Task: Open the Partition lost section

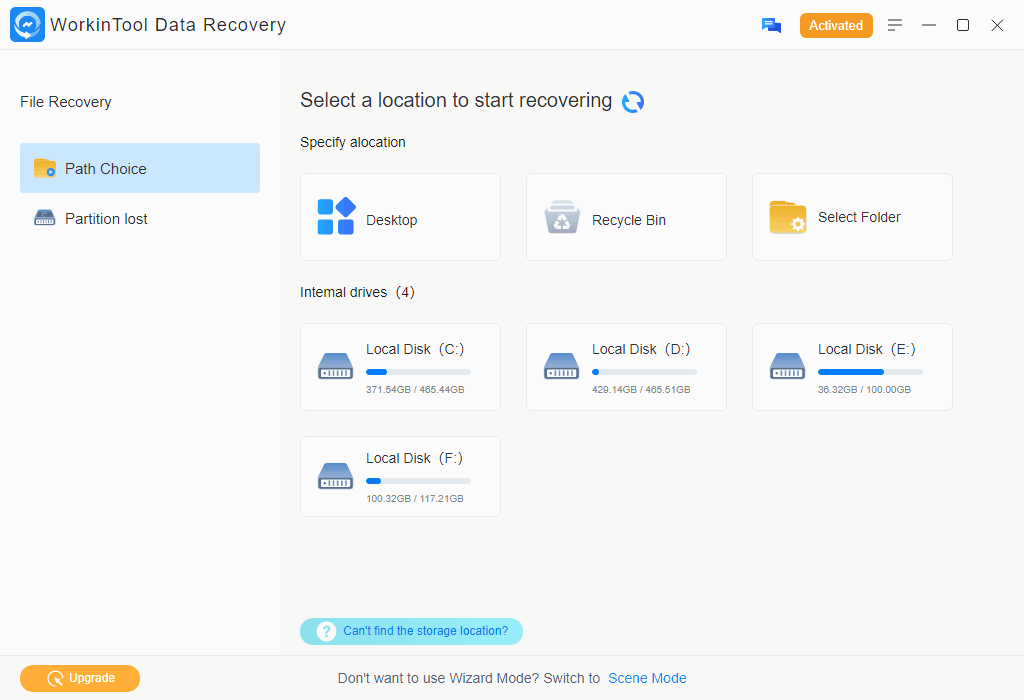Action: [106, 219]
